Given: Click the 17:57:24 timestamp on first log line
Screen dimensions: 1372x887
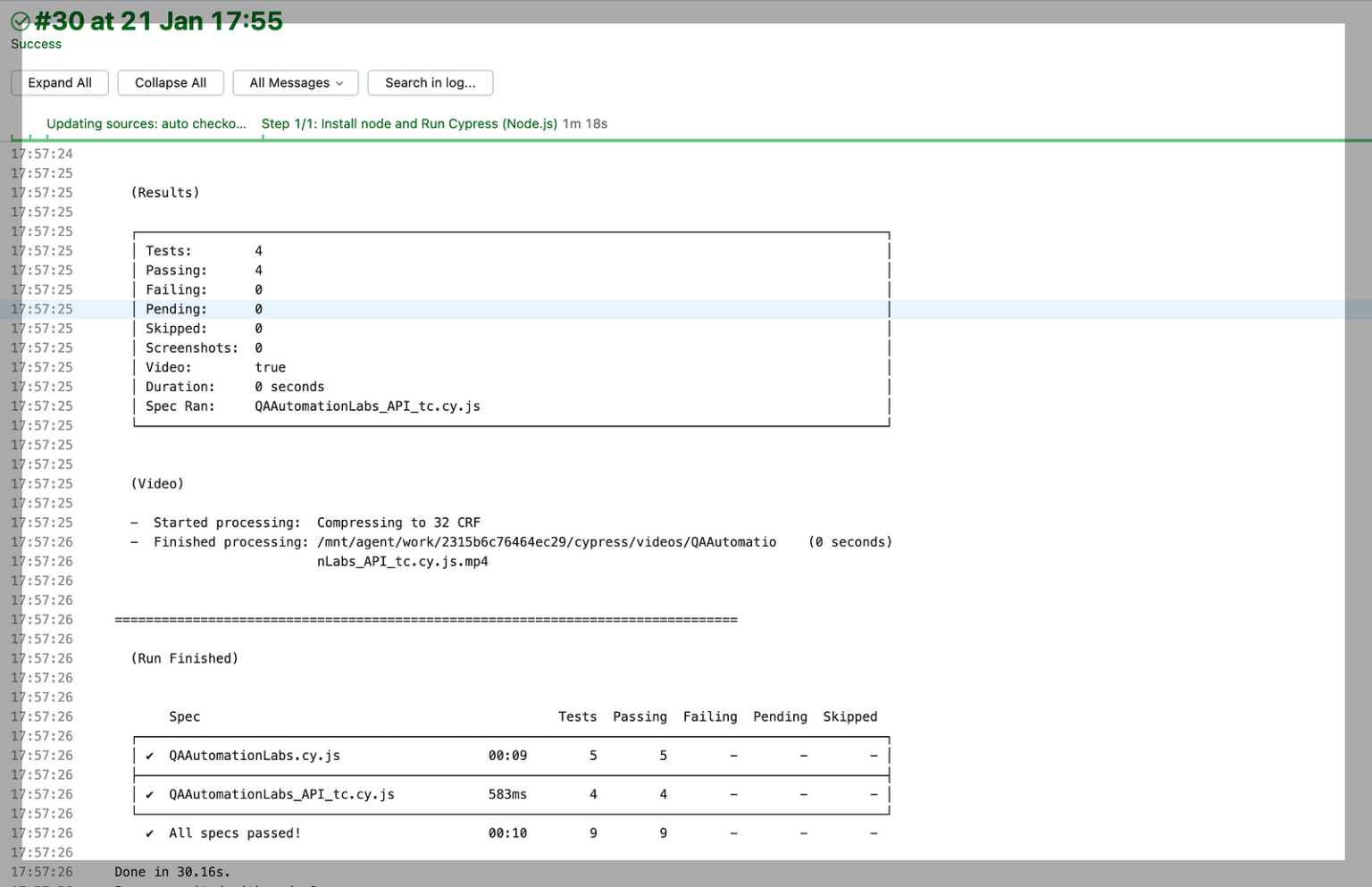Looking at the screenshot, I should [42, 154].
